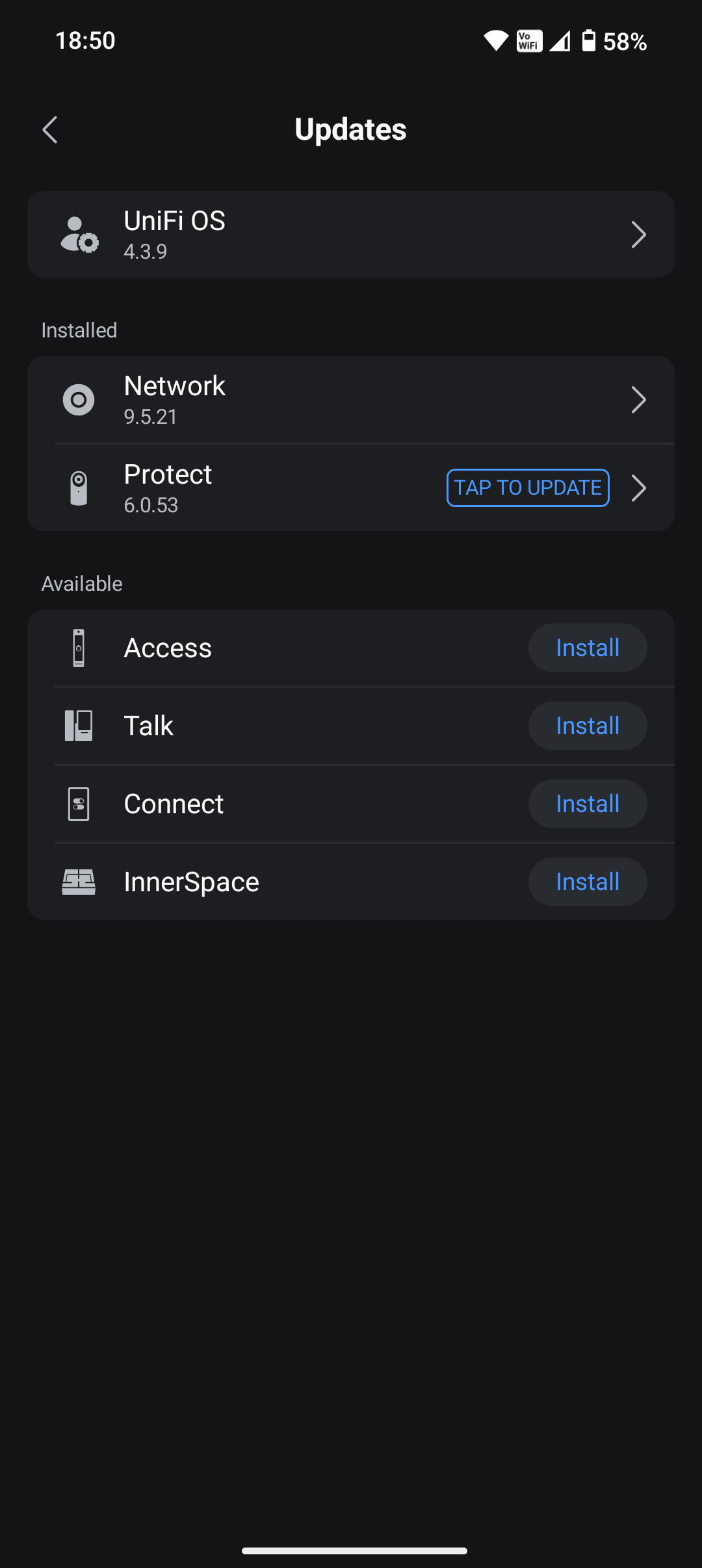Tap the Protect camera icon
This screenshot has width=702, height=1568.
pos(79,488)
